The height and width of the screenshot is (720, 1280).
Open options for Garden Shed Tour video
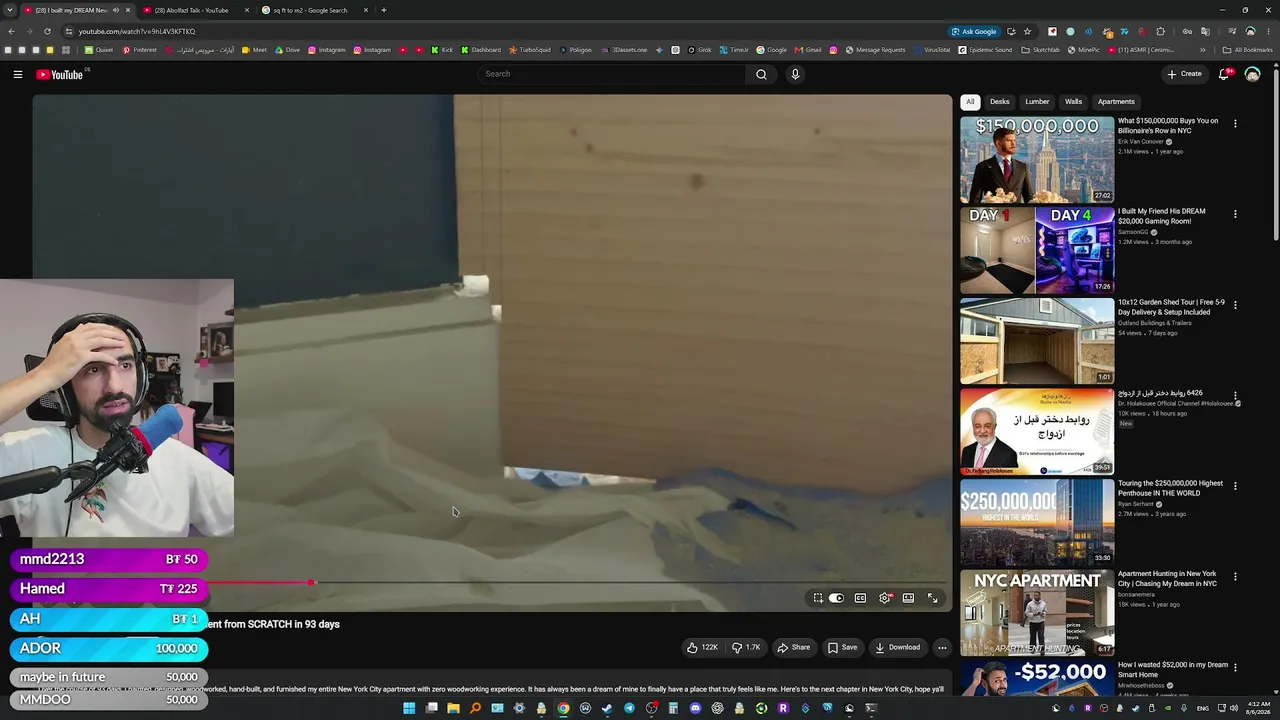(1235, 304)
